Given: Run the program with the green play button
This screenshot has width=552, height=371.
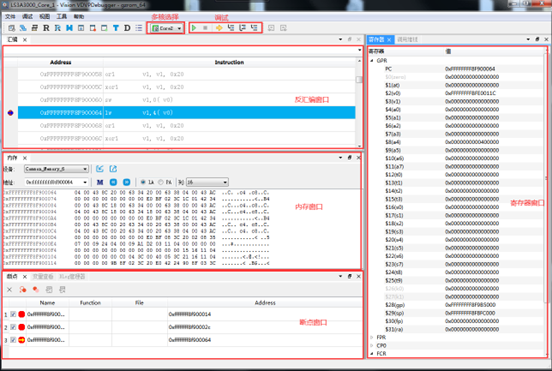Looking at the screenshot, I should (x=194, y=28).
